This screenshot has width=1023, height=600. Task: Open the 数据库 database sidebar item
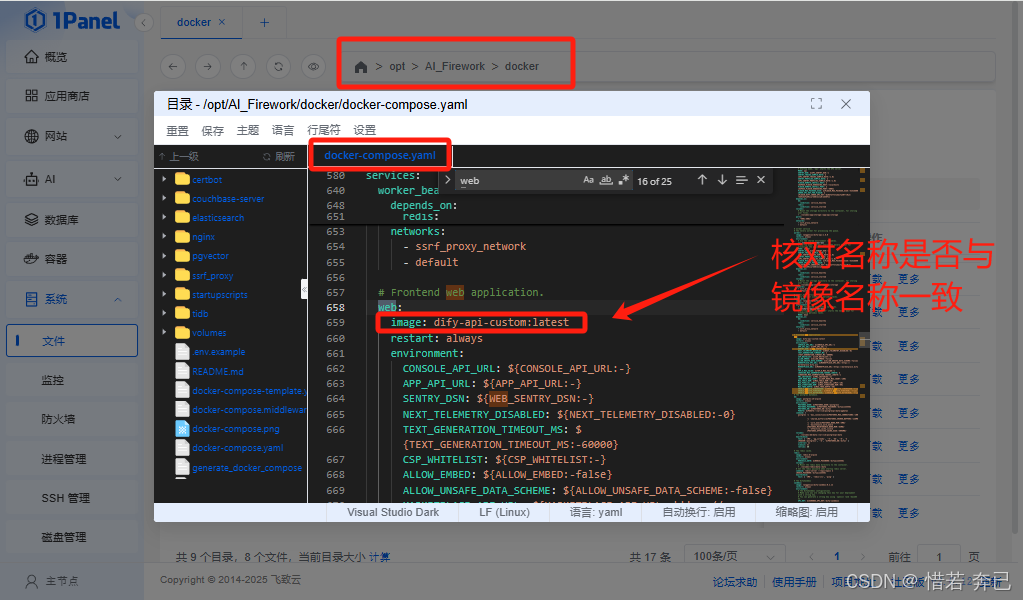point(72,220)
